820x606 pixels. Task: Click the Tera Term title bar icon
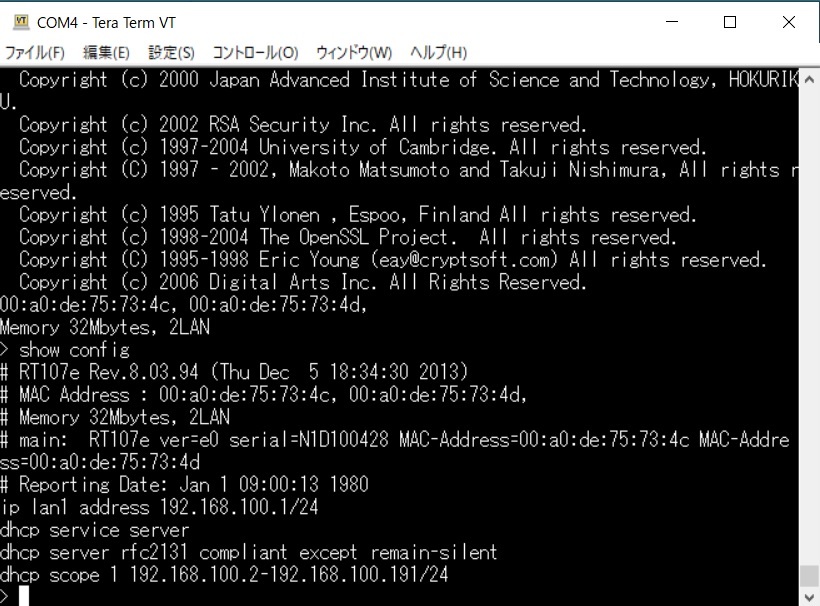point(19,22)
